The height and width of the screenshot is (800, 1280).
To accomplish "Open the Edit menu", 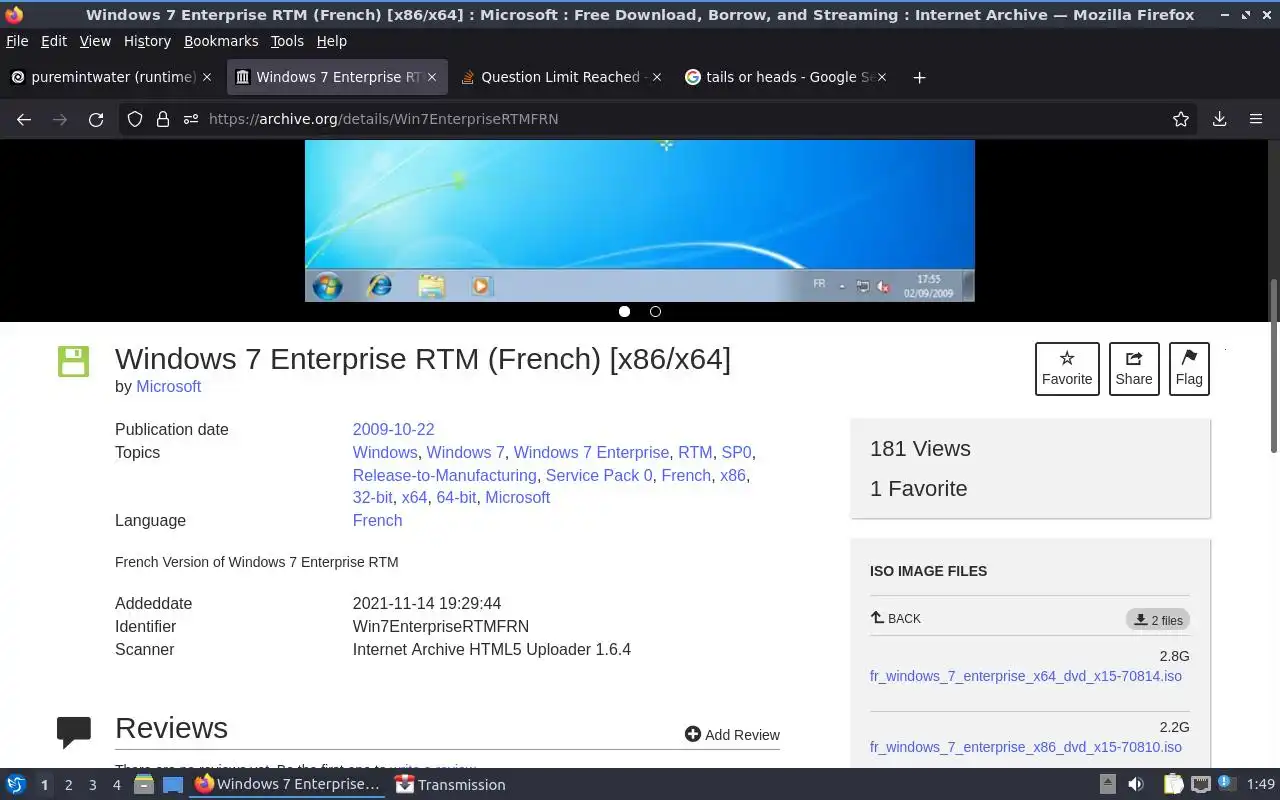I will [x=54, y=41].
